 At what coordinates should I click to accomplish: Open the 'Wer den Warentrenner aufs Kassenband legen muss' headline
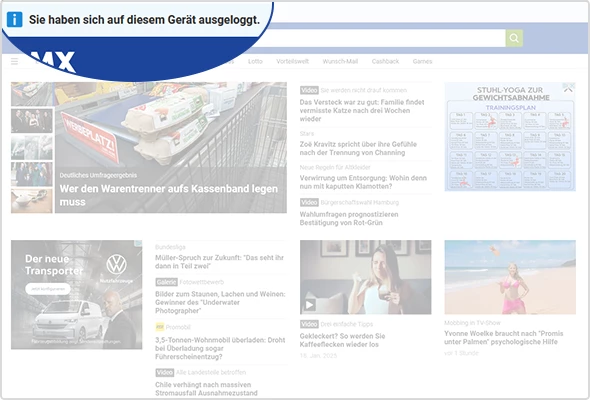(169, 195)
